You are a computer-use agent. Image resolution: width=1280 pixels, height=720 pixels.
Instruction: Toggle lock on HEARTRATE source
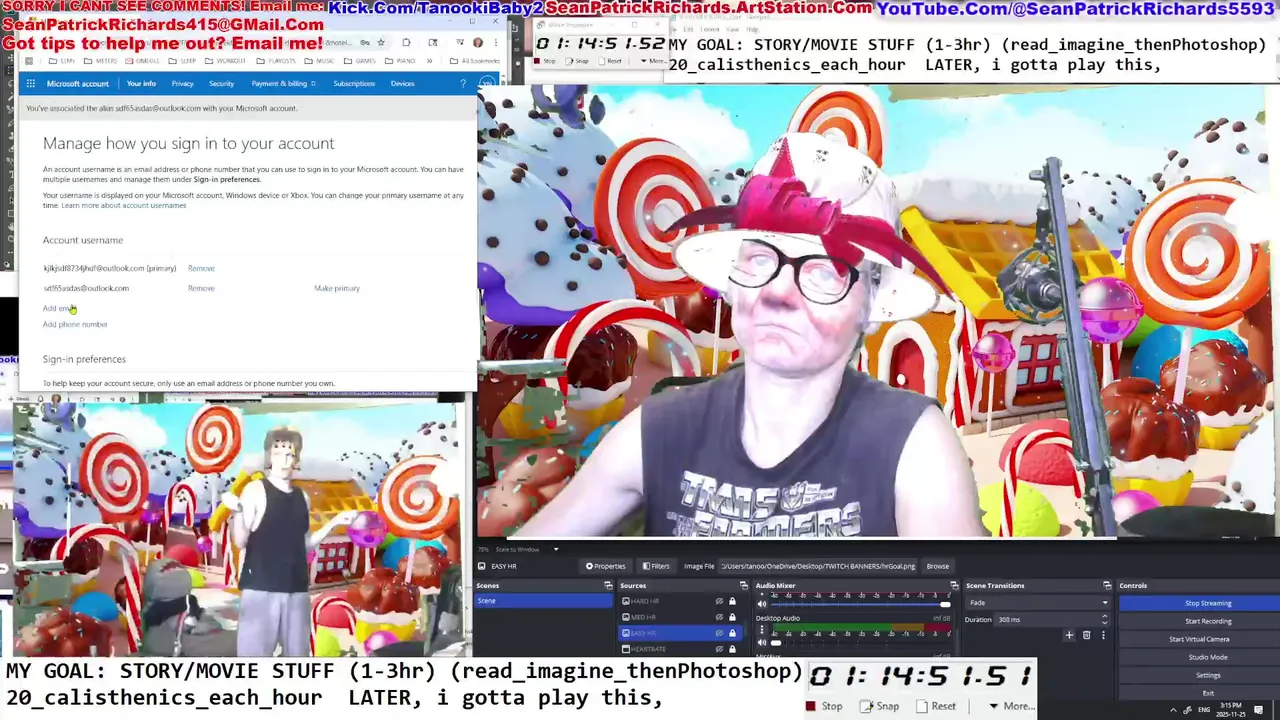732,649
